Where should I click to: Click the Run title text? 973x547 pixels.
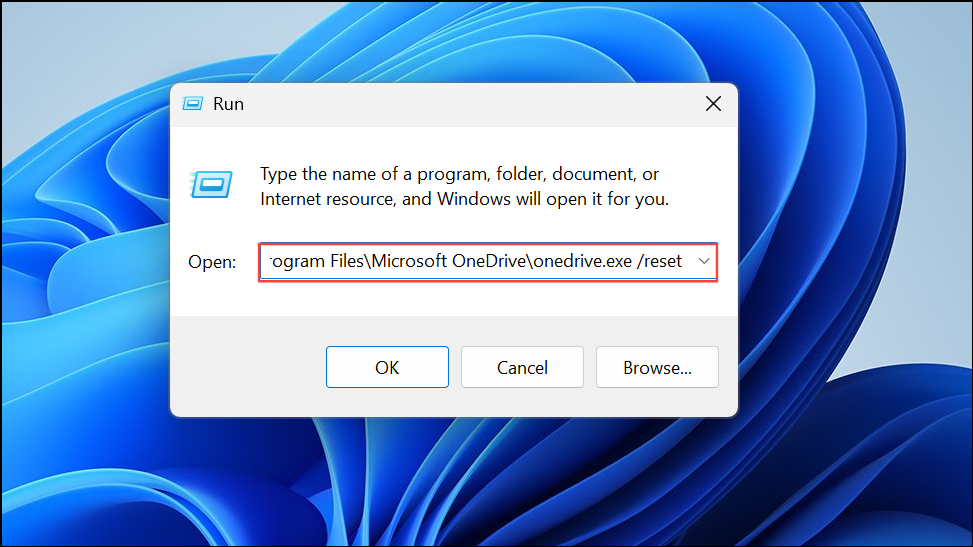pos(228,104)
